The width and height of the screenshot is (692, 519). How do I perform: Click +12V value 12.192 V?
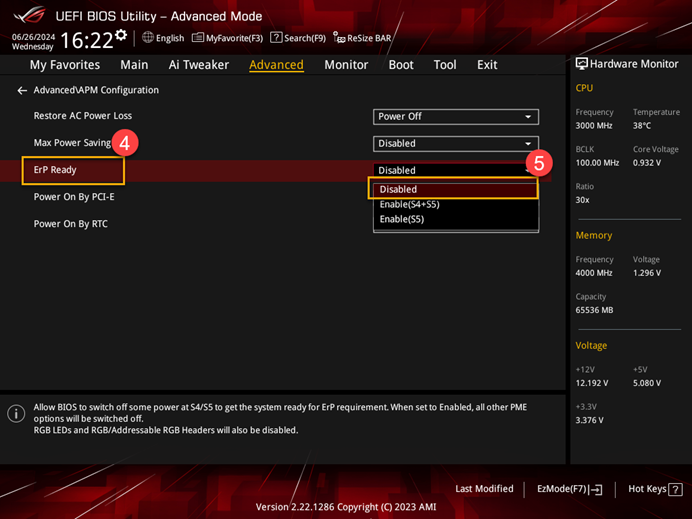click(x=591, y=383)
